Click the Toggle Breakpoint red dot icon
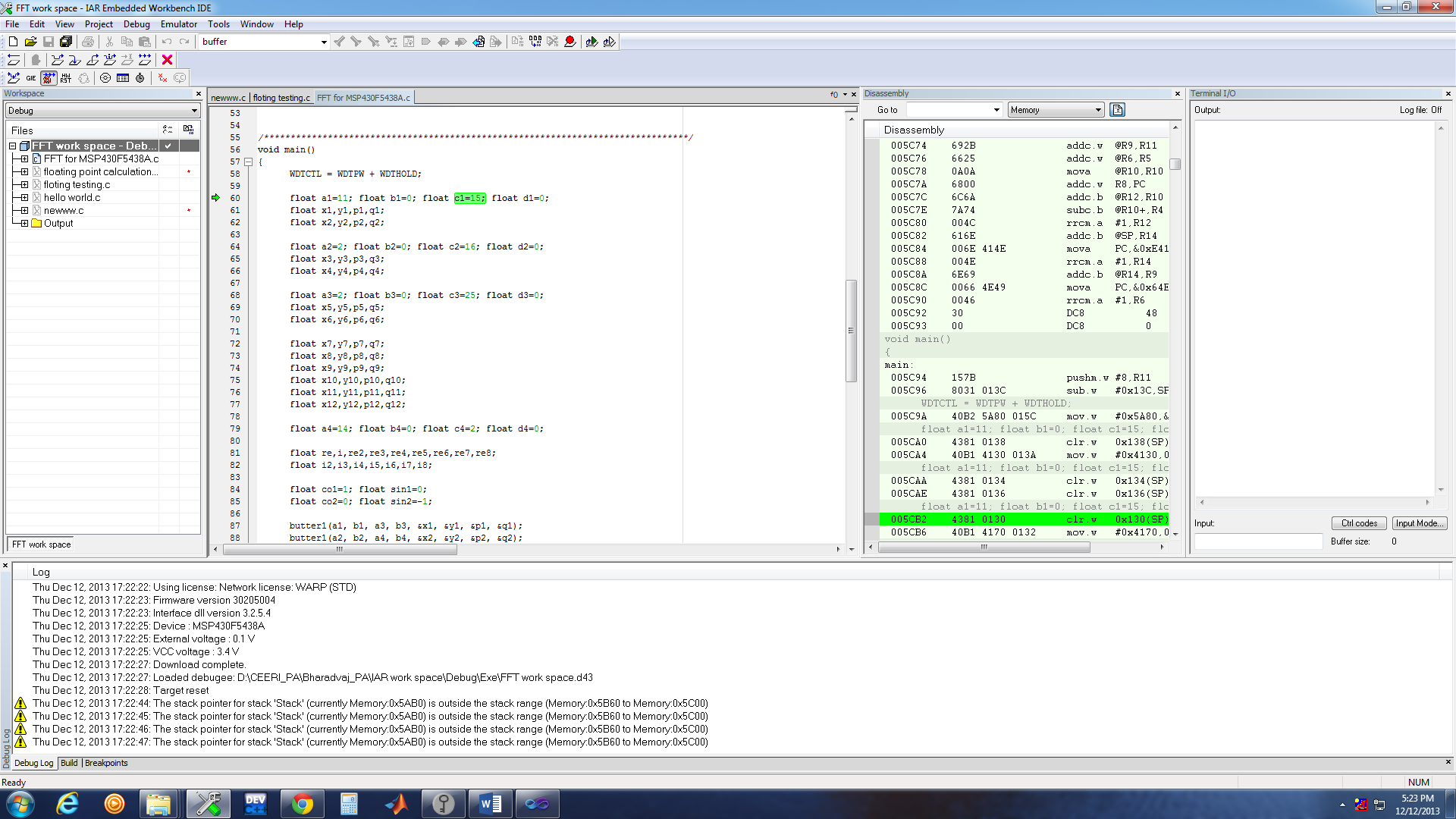Screen dimensions: 1456x819 click(570, 42)
